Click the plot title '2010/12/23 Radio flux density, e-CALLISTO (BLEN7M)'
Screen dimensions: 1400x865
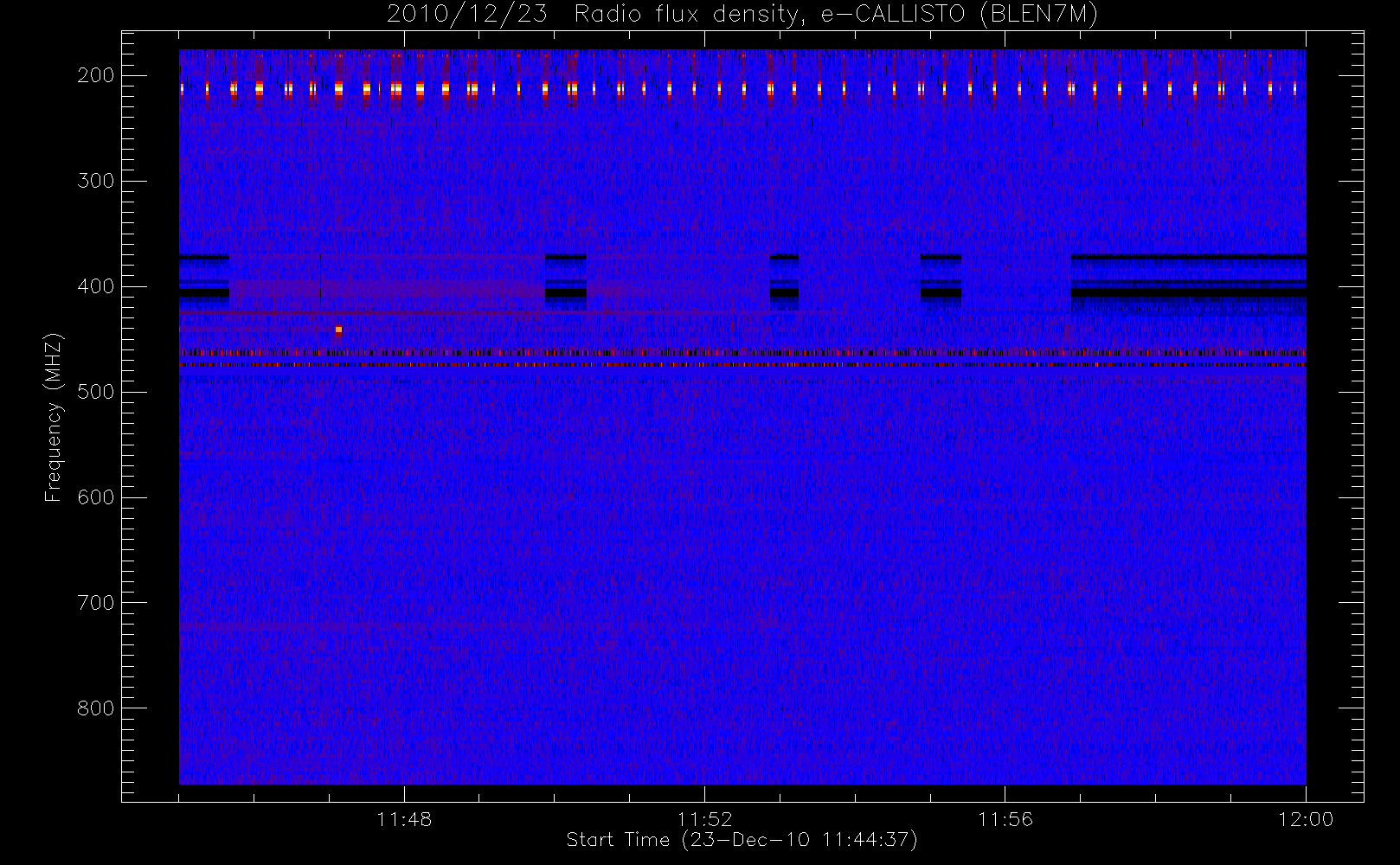point(742,15)
